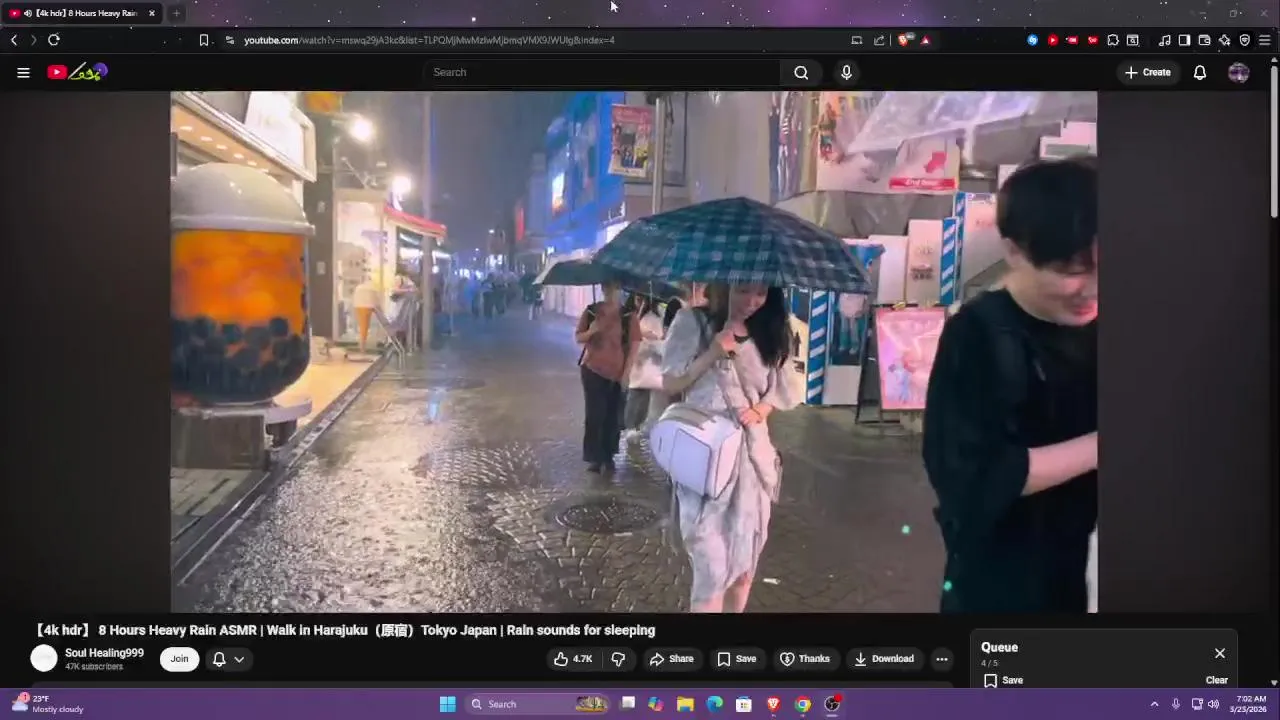Open the volume speaker tray icon

tap(1214, 704)
